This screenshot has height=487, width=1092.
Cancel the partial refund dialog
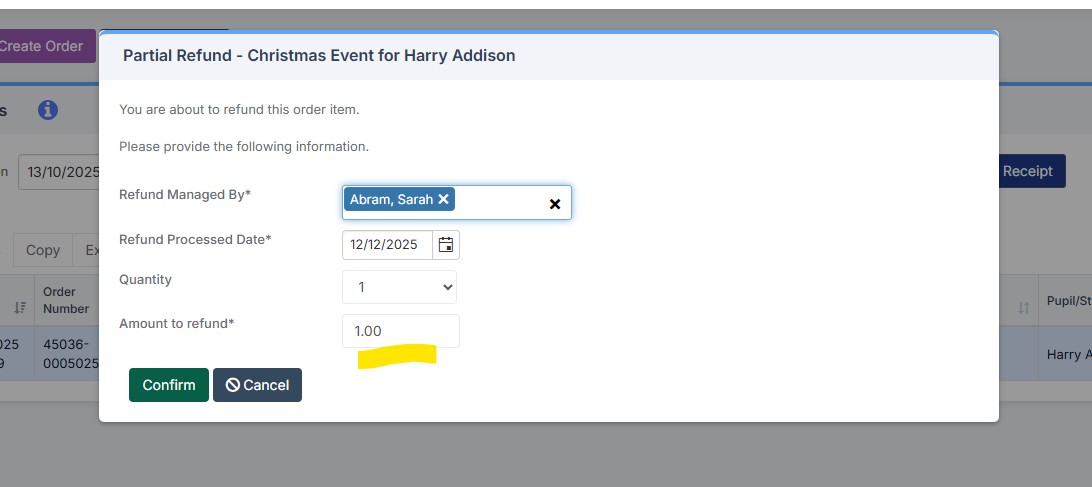[x=257, y=385]
